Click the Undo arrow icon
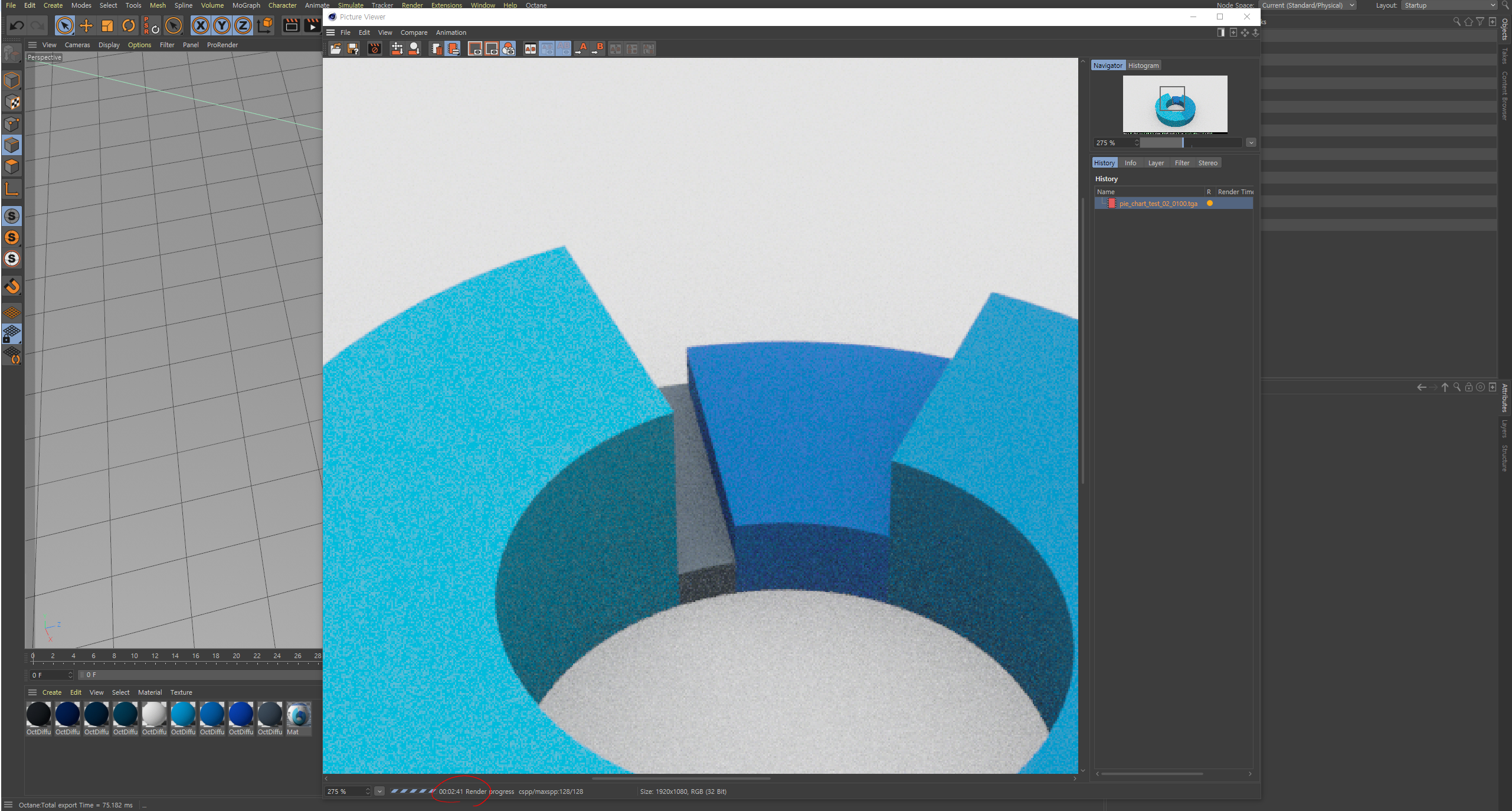The image size is (1512, 811). coord(17,25)
